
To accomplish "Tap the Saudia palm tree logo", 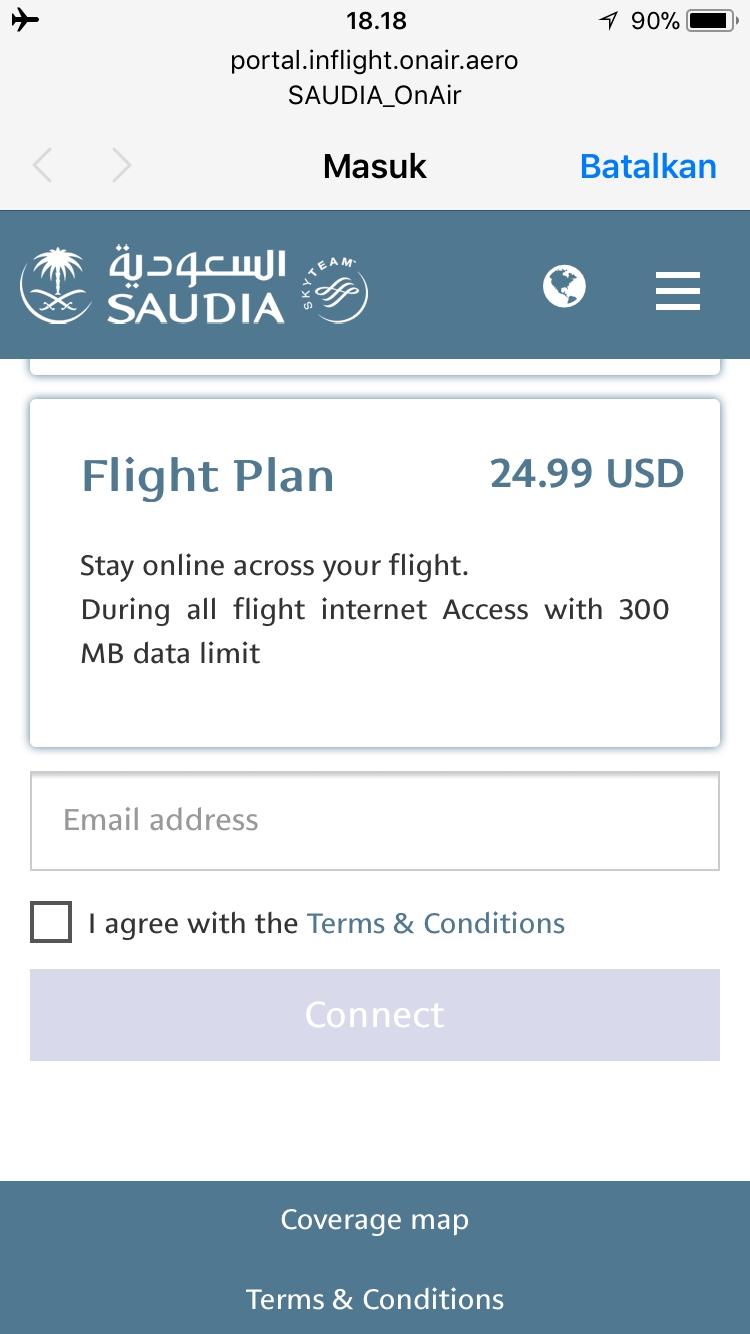I will pyautogui.click(x=59, y=286).
